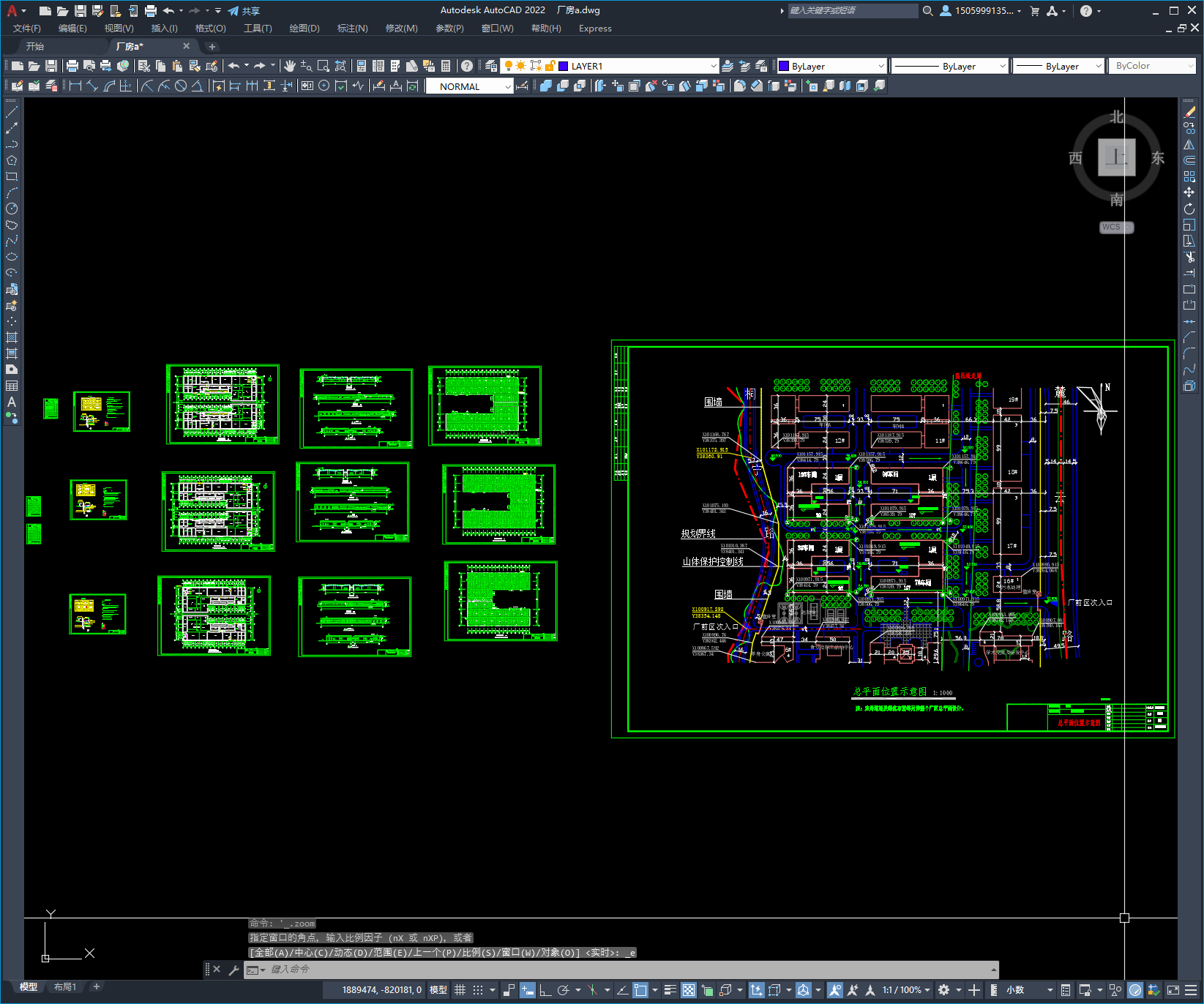Toggle snap mode in status bar
This screenshot has width=1204, height=1004.
(x=478, y=990)
